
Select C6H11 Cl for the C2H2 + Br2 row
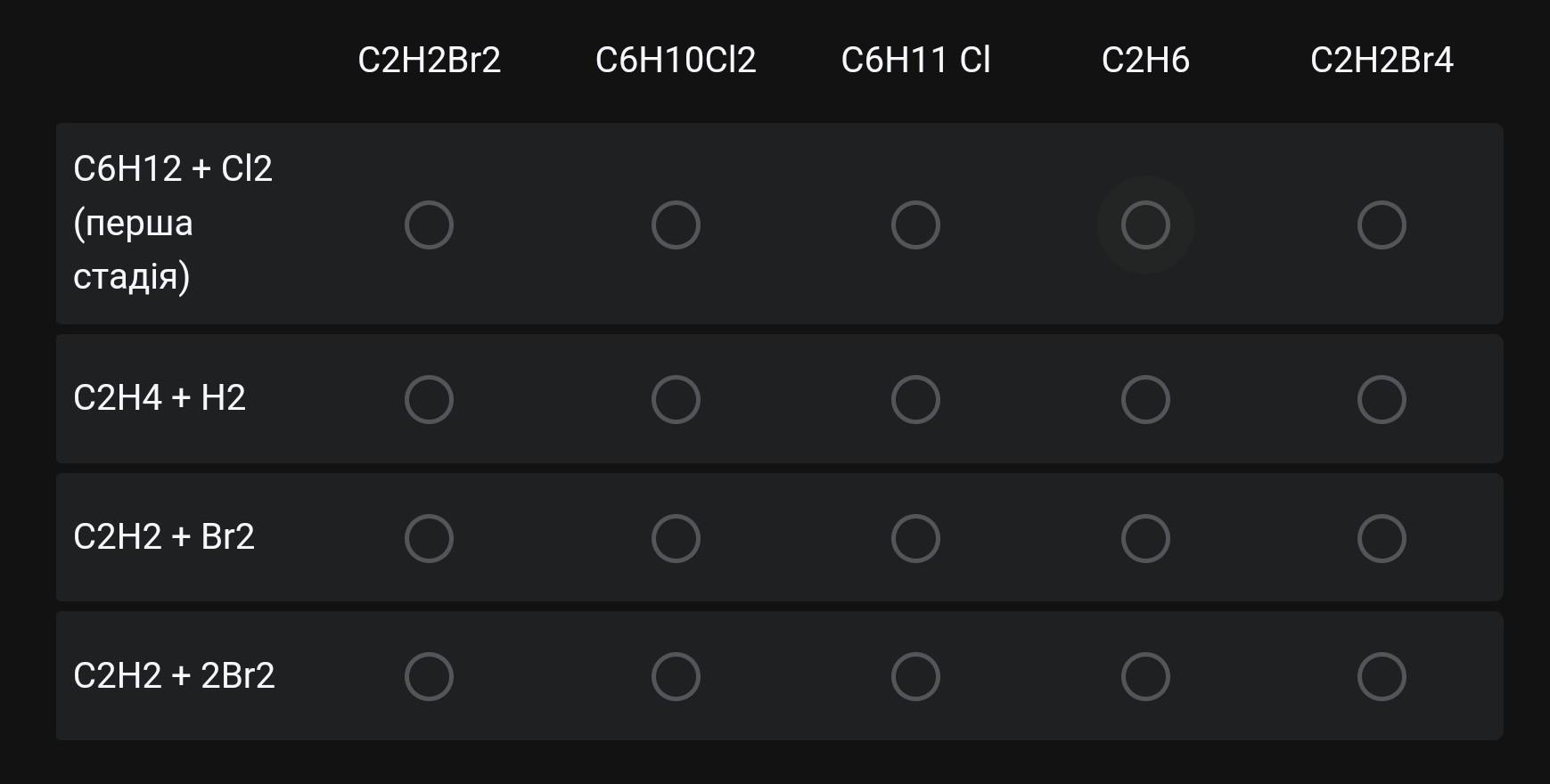point(915,538)
